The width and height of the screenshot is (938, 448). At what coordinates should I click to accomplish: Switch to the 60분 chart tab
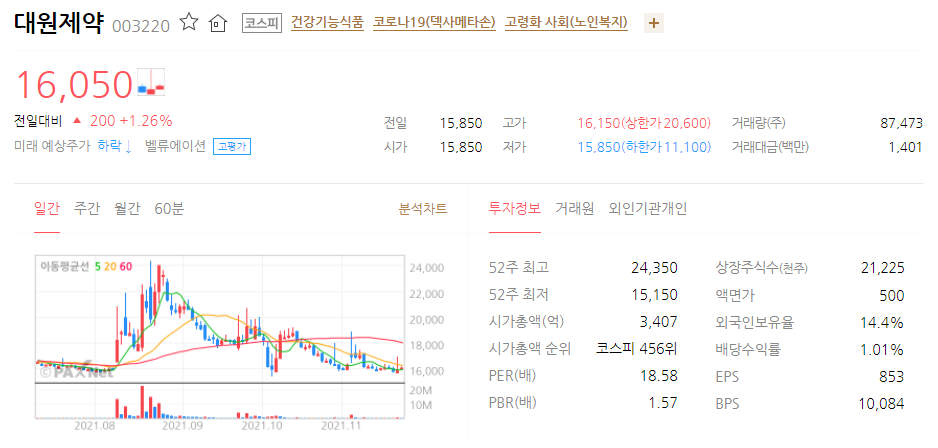click(x=169, y=209)
